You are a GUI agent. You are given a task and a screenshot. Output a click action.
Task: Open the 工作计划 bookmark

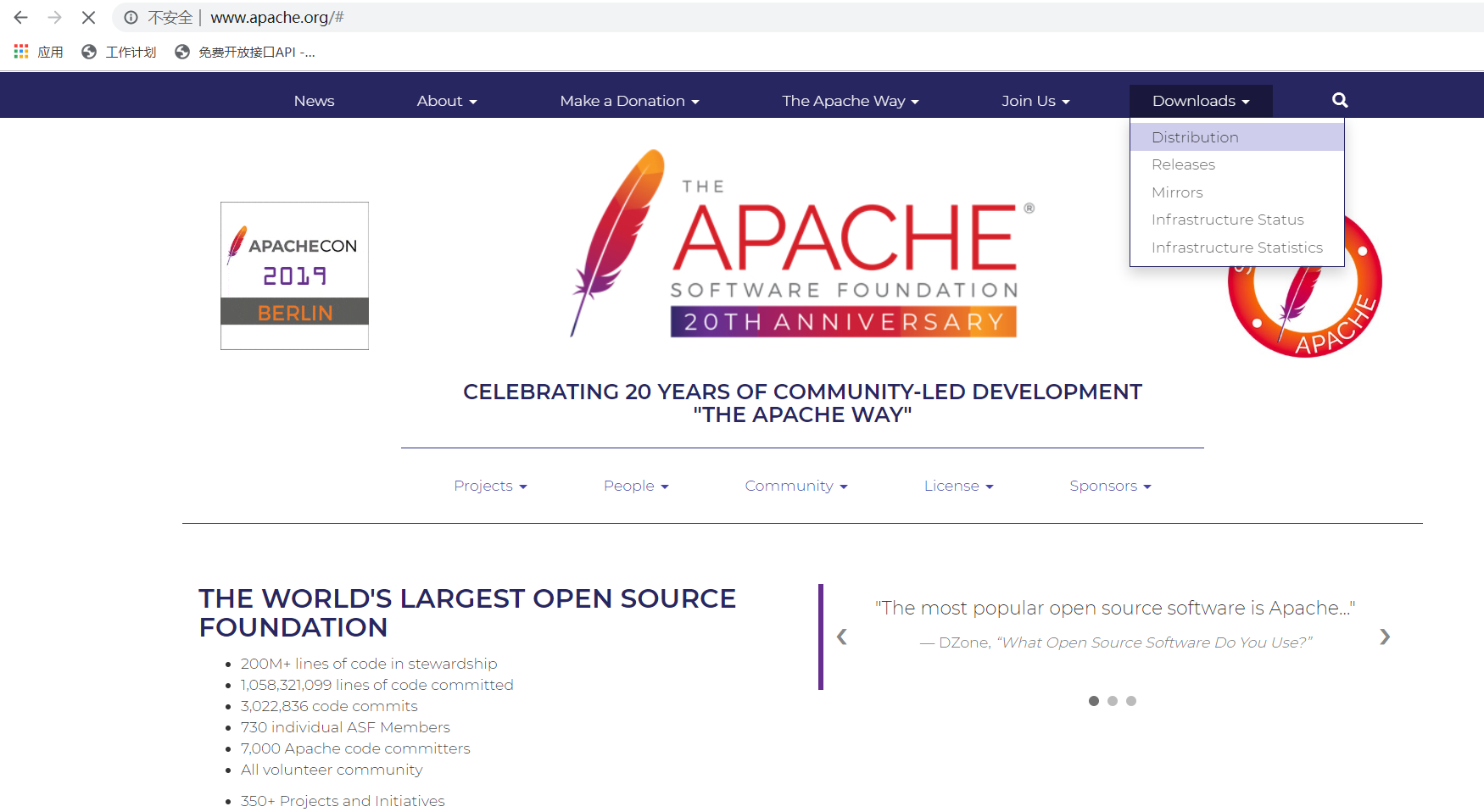pos(119,52)
